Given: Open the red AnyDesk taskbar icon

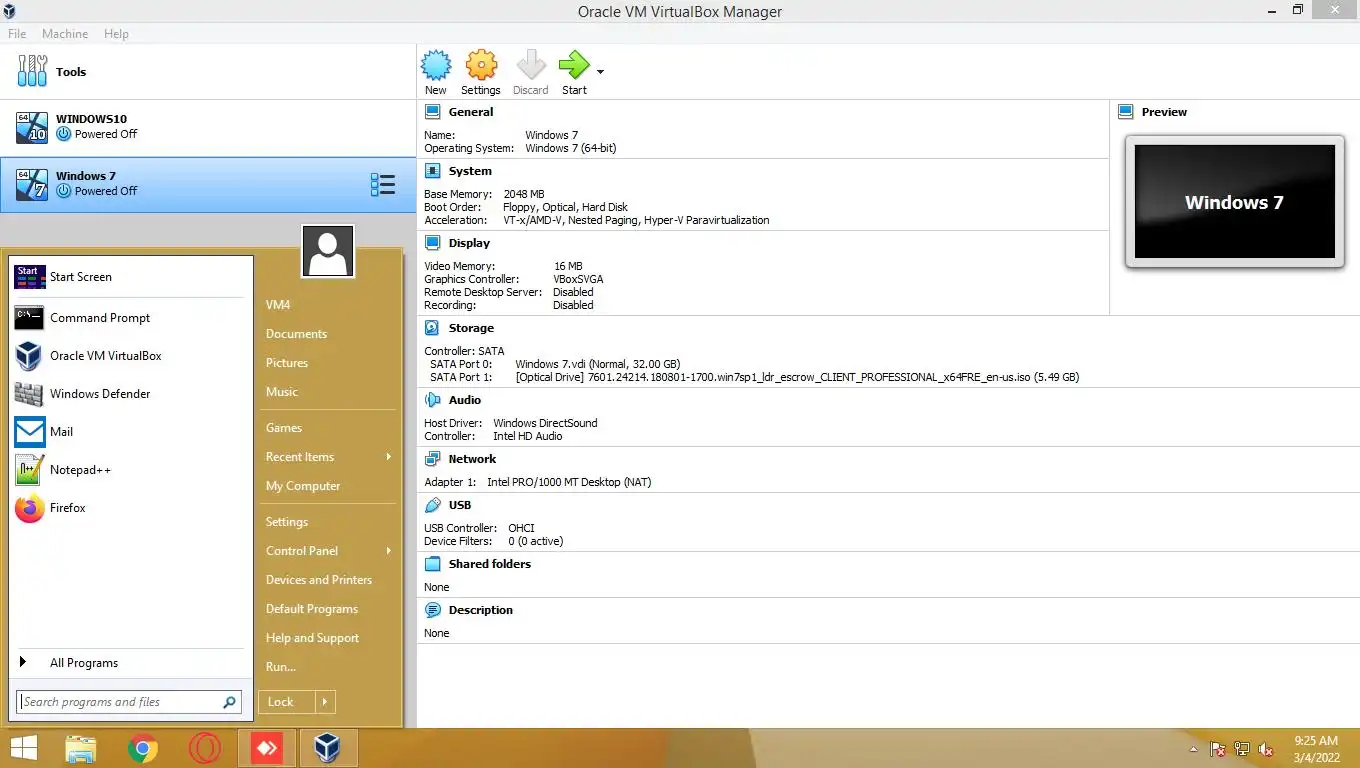Looking at the screenshot, I should (267, 748).
